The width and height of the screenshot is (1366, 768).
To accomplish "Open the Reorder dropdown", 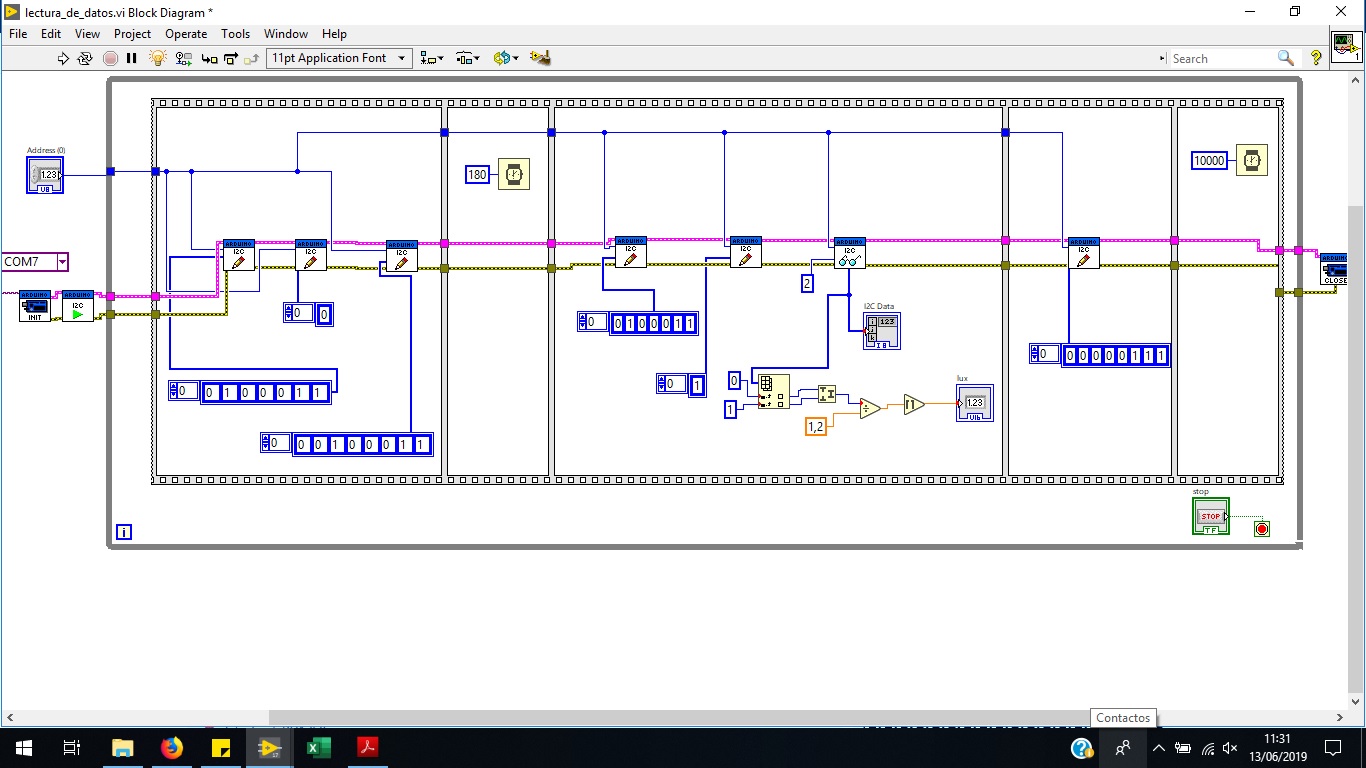I will [x=505, y=58].
